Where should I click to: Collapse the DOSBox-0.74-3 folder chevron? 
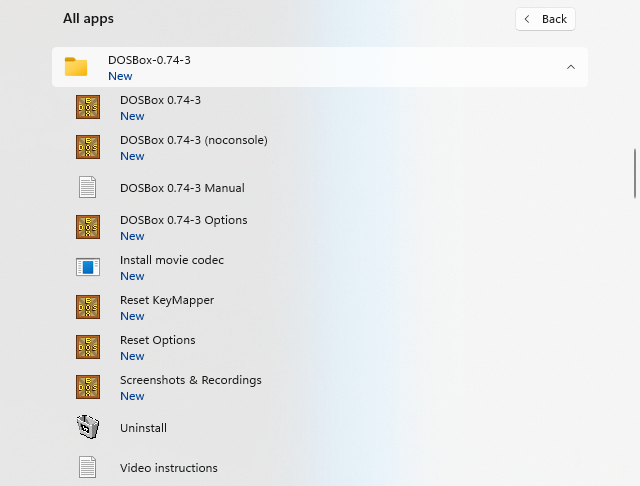(x=571, y=67)
